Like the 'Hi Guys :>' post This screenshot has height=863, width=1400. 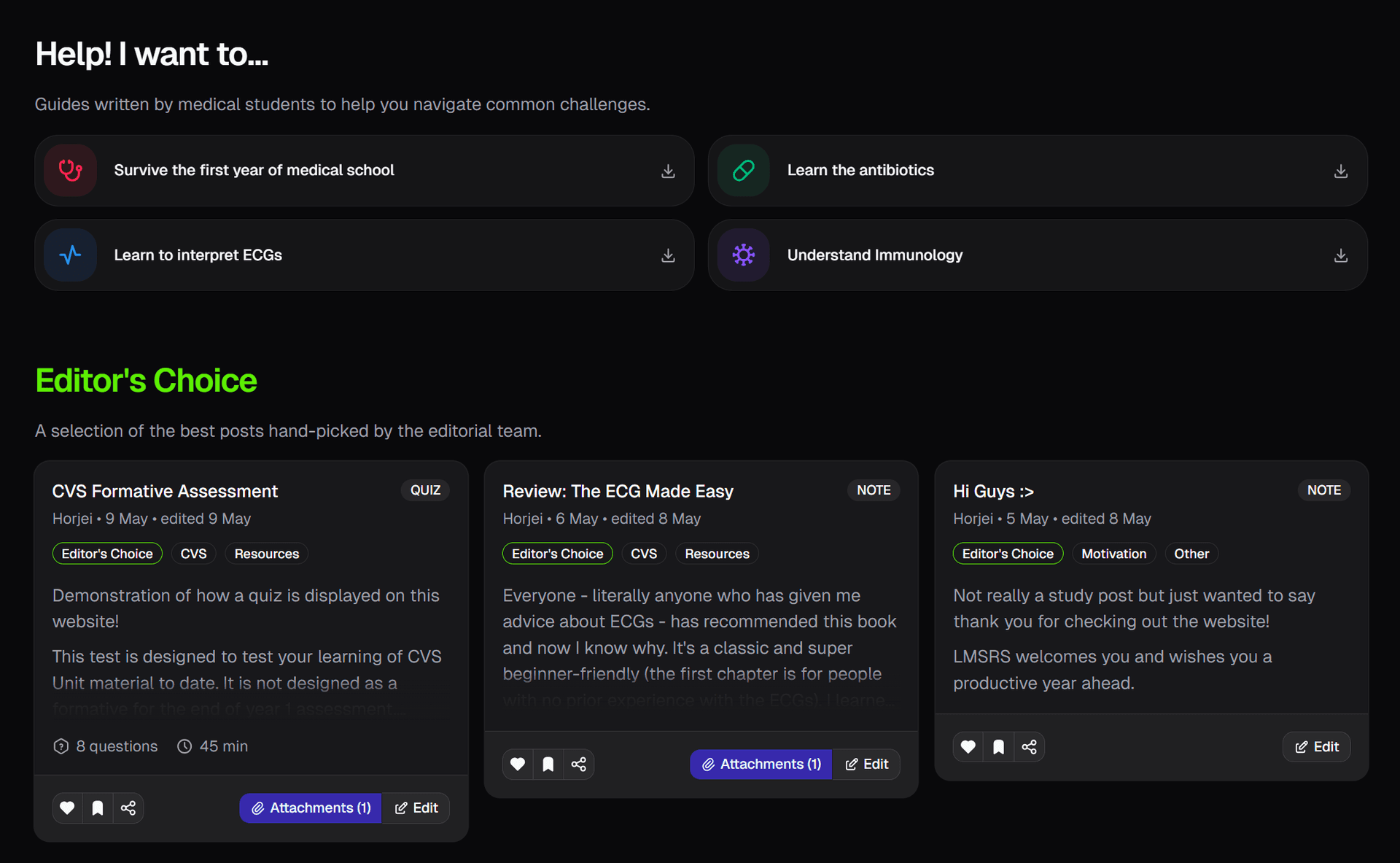(x=968, y=746)
